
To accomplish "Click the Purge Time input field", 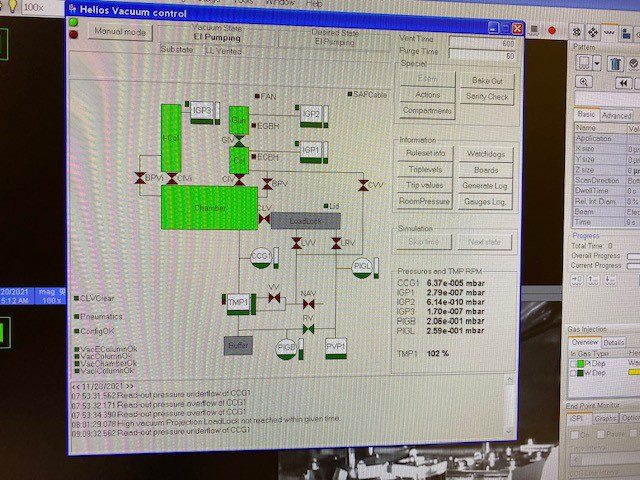I will [483, 55].
